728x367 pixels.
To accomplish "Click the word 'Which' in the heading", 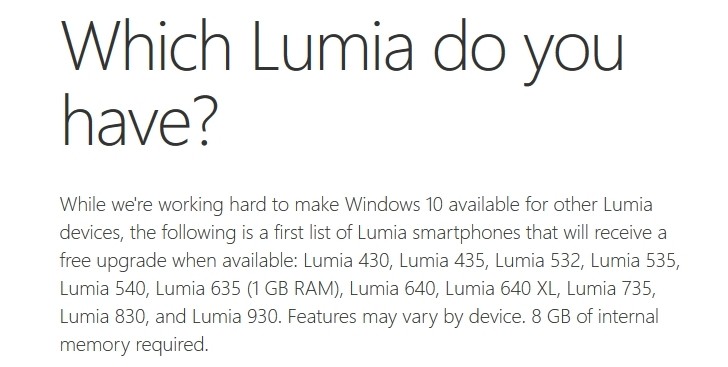I will tap(146, 46).
